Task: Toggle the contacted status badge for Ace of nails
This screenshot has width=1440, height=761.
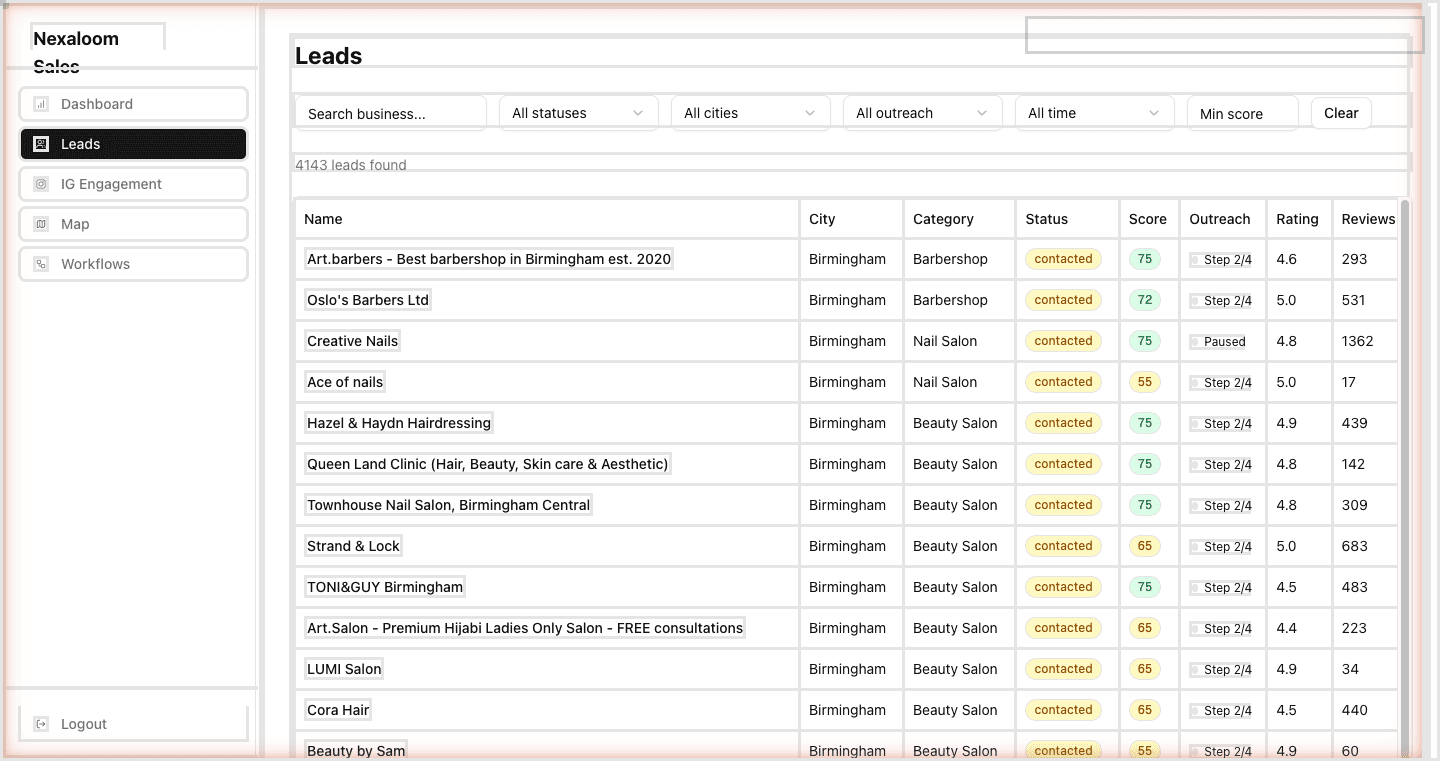Action: coord(1062,382)
